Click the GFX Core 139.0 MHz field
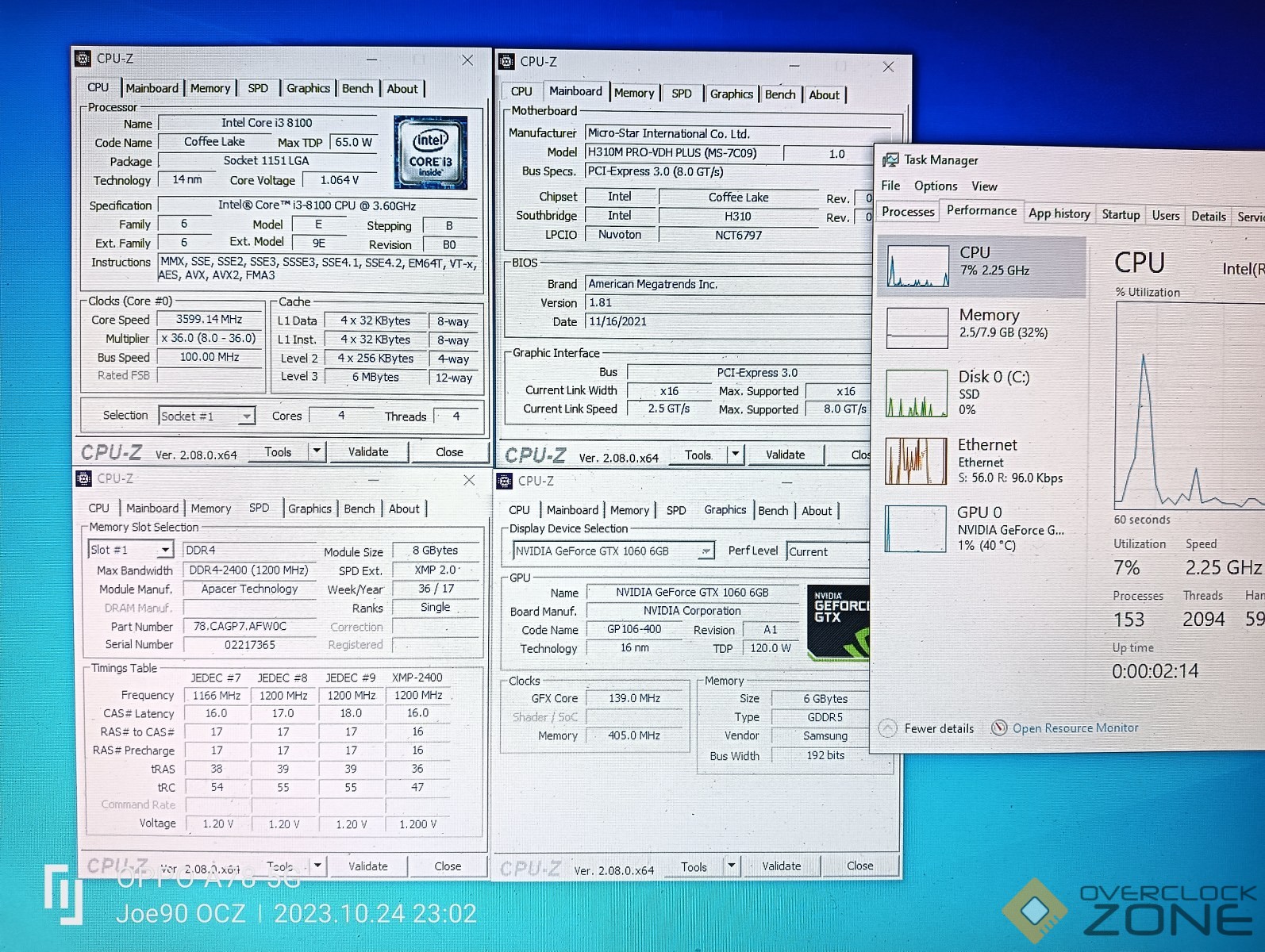 pos(633,698)
